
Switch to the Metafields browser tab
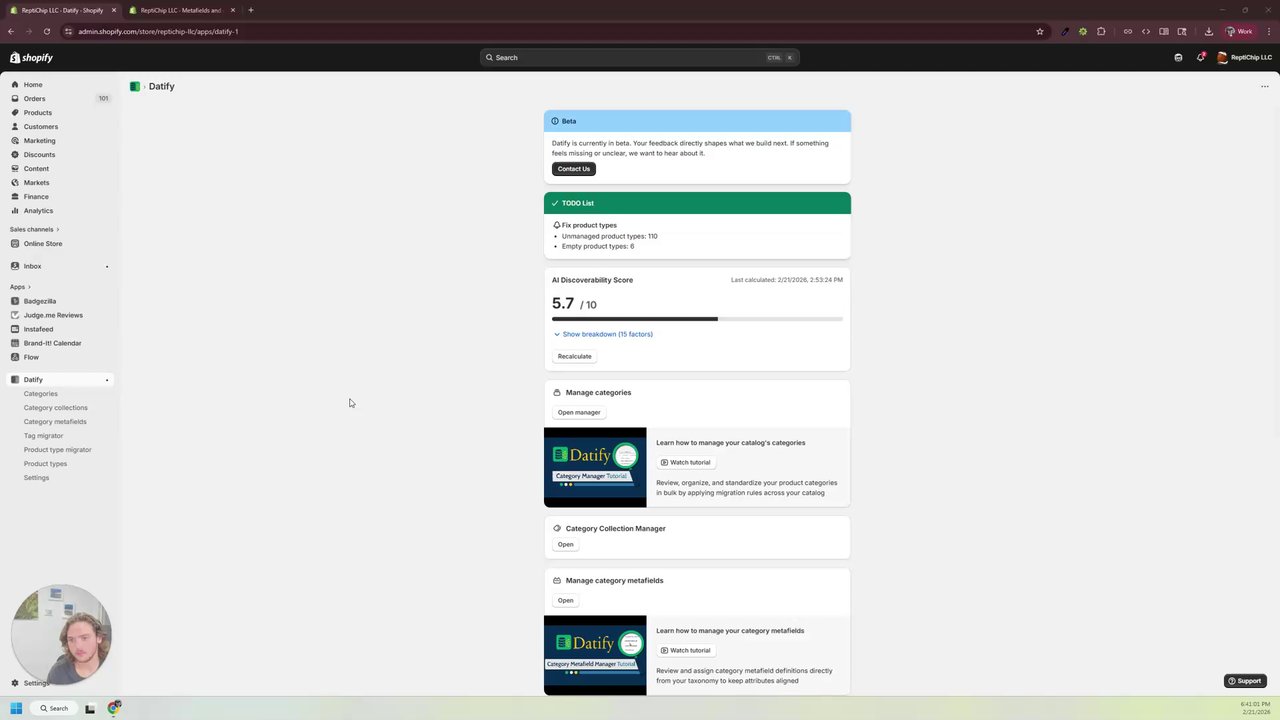(x=183, y=10)
